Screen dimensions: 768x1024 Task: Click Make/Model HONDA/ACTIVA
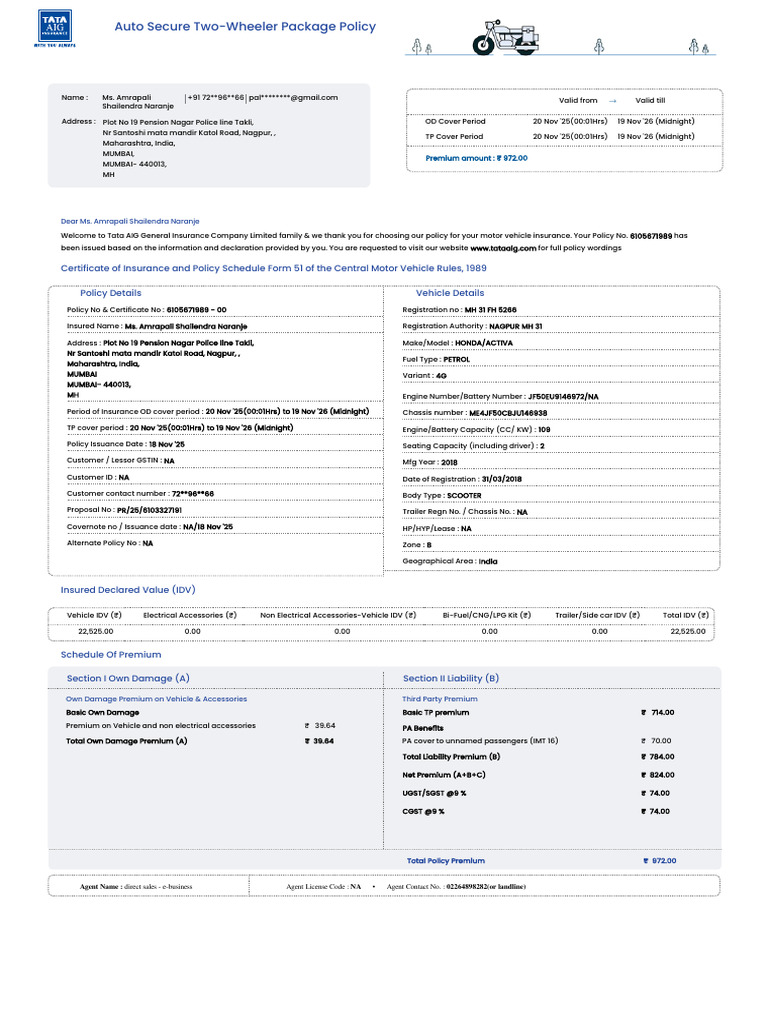click(457, 343)
